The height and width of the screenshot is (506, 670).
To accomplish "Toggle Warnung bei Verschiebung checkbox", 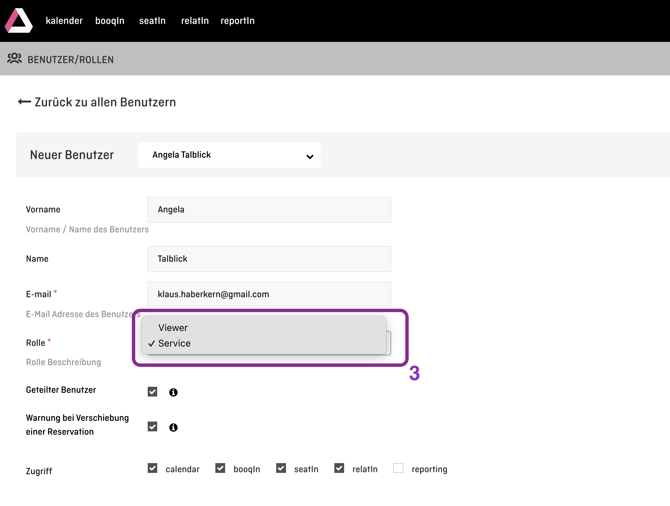I will click(152, 426).
